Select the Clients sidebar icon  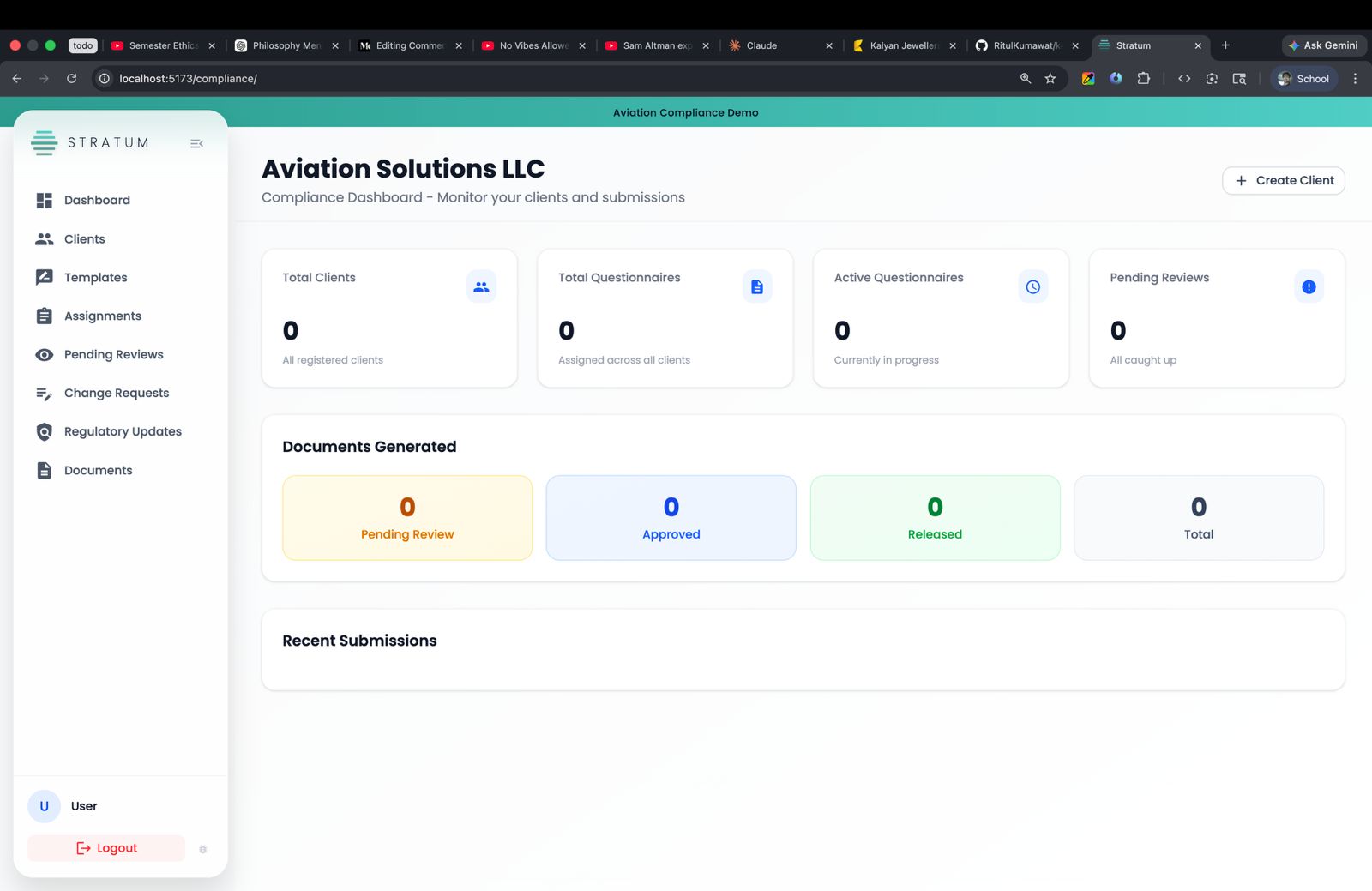(44, 238)
